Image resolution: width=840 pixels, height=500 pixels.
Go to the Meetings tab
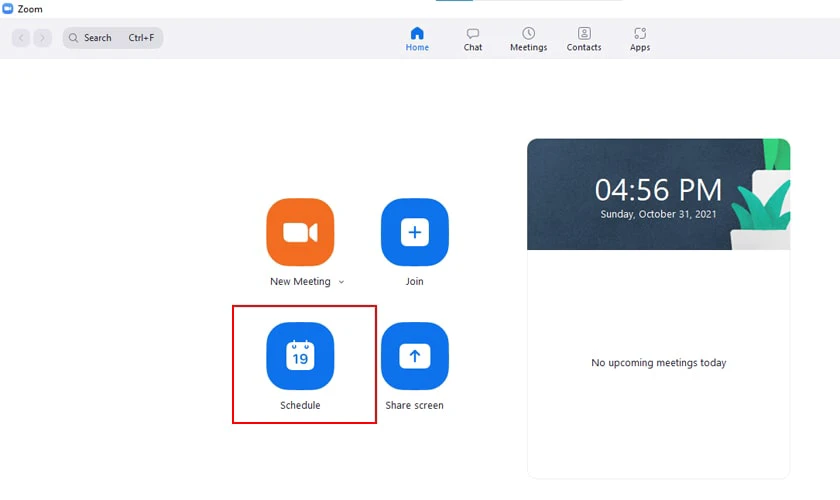click(528, 39)
